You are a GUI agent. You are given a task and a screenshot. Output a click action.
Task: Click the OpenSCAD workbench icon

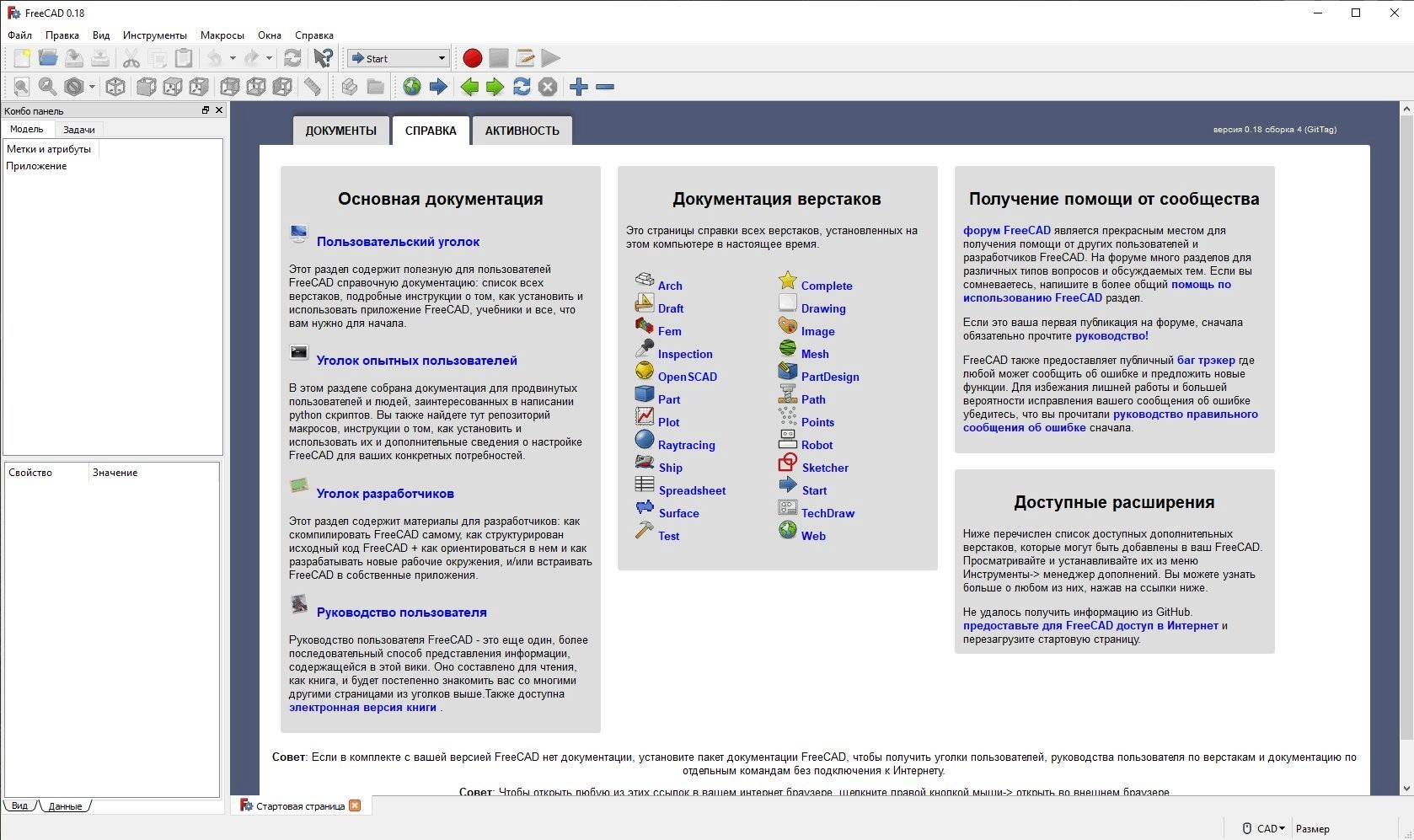[645, 371]
